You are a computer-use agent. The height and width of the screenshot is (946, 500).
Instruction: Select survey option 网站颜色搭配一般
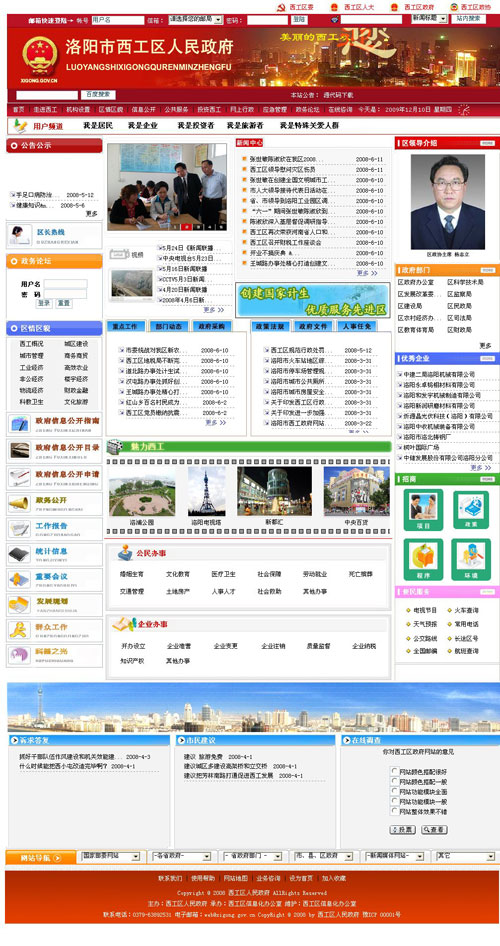[x=395, y=781]
